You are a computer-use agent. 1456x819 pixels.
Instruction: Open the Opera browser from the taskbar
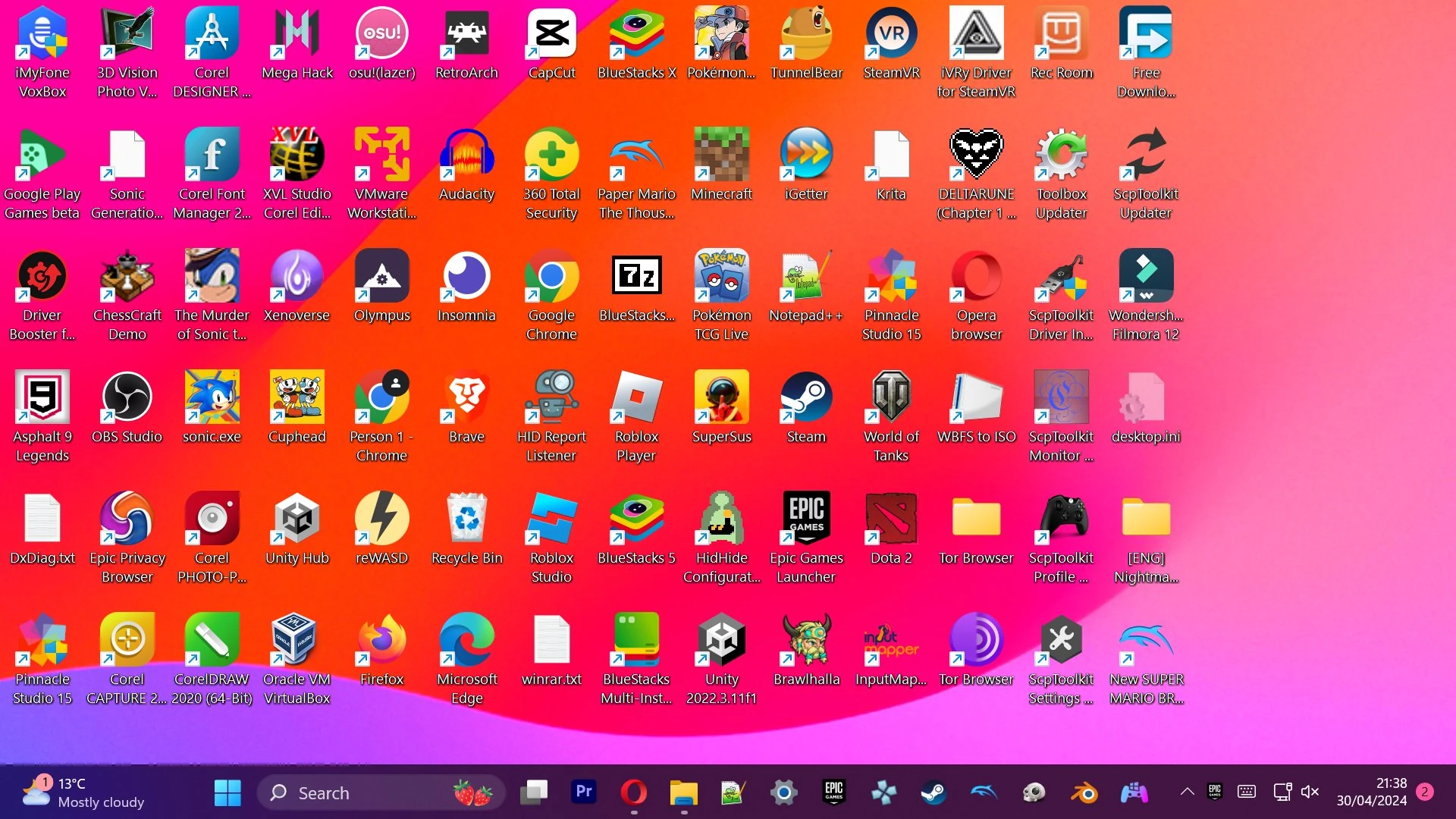pyautogui.click(x=633, y=792)
